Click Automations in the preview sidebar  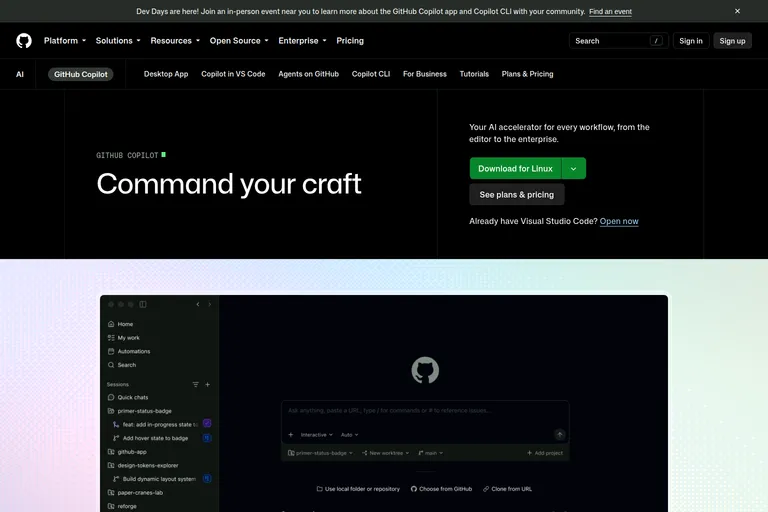(x=129, y=351)
